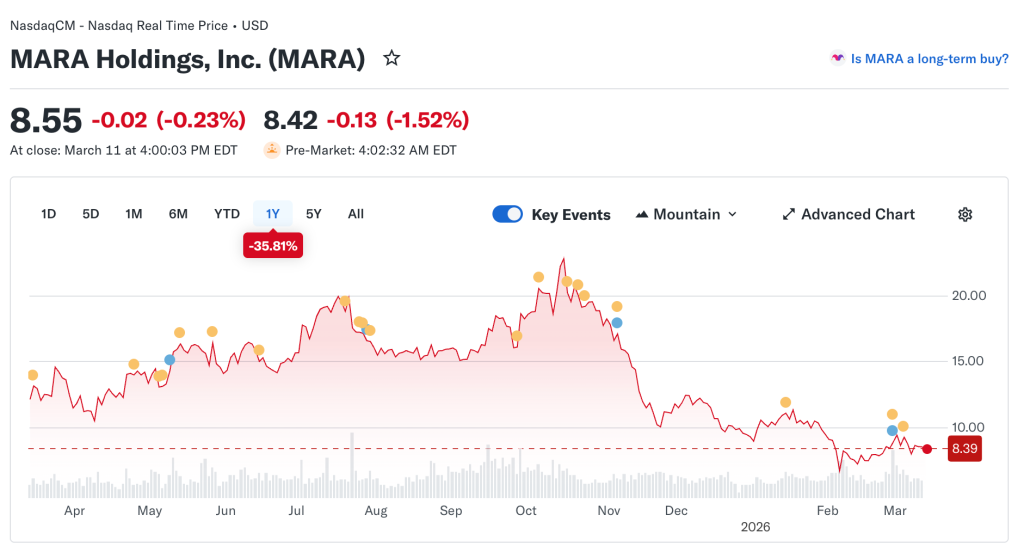This screenshot has width=1024, height=552.
Task: Choose the 6M time range
Action: (x=178, y=213)
